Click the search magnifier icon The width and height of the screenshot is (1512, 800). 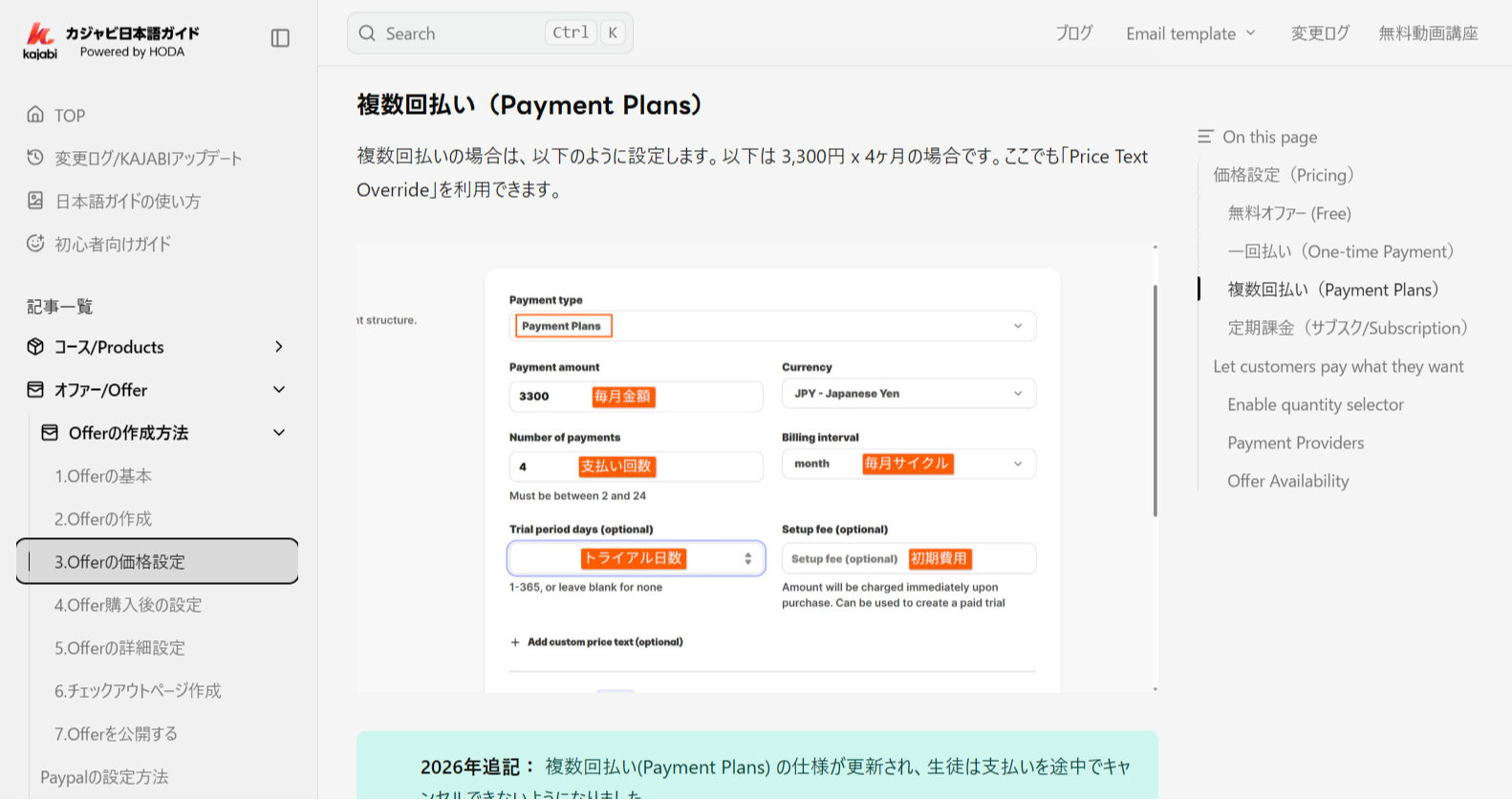pyautogui.click(x=367, y=33)
